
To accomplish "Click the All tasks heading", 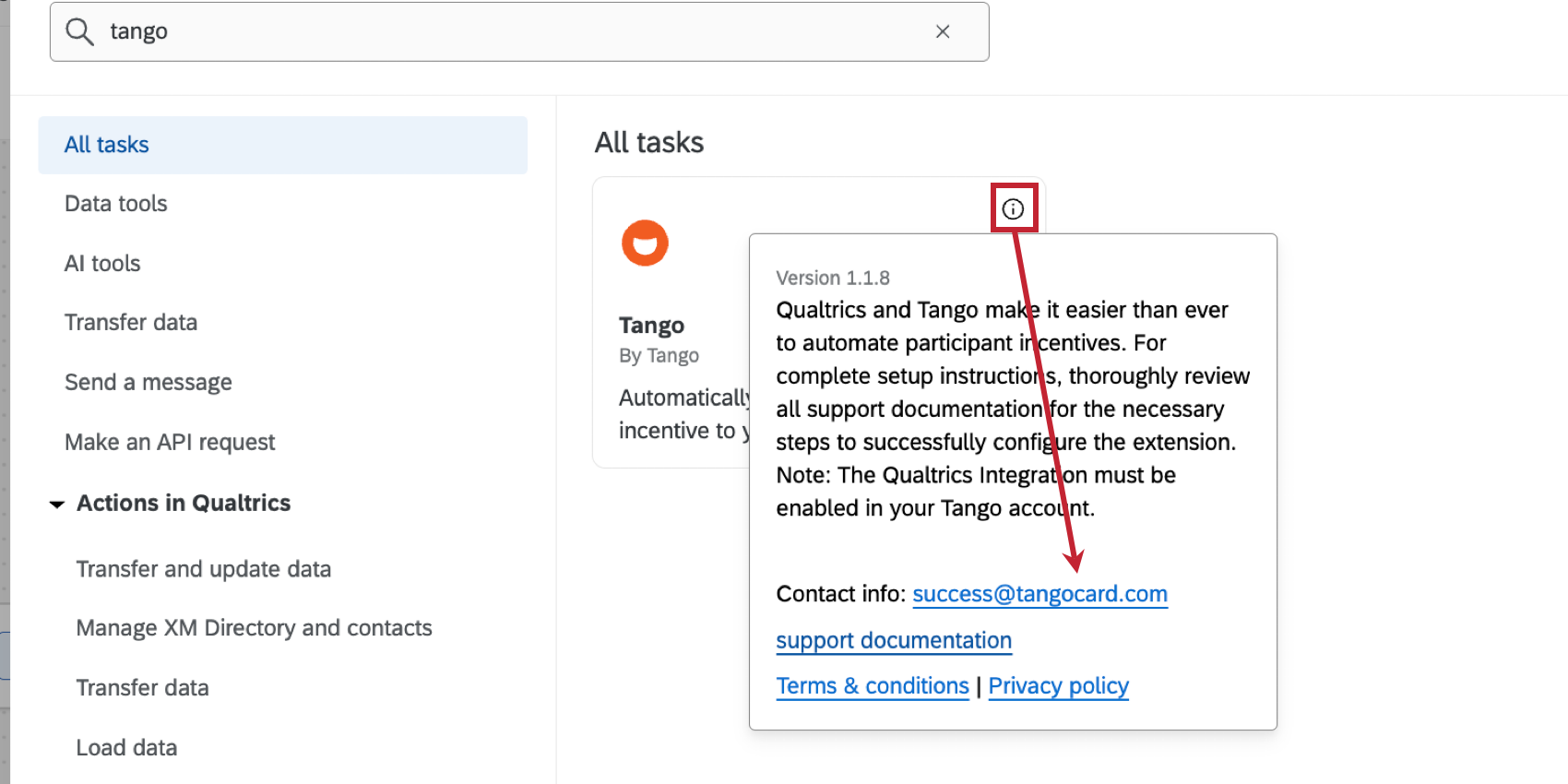I will pyautogui.click(x=649, y=142).
